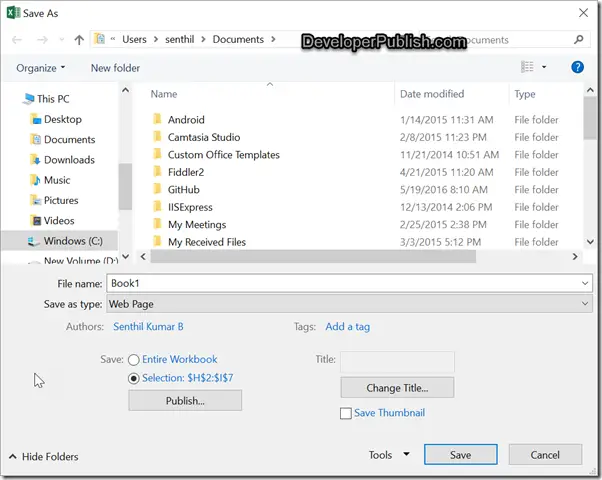Click the My Received Files folder icon
The width and height of the screenshot is (602, 480).
[157, 242]
